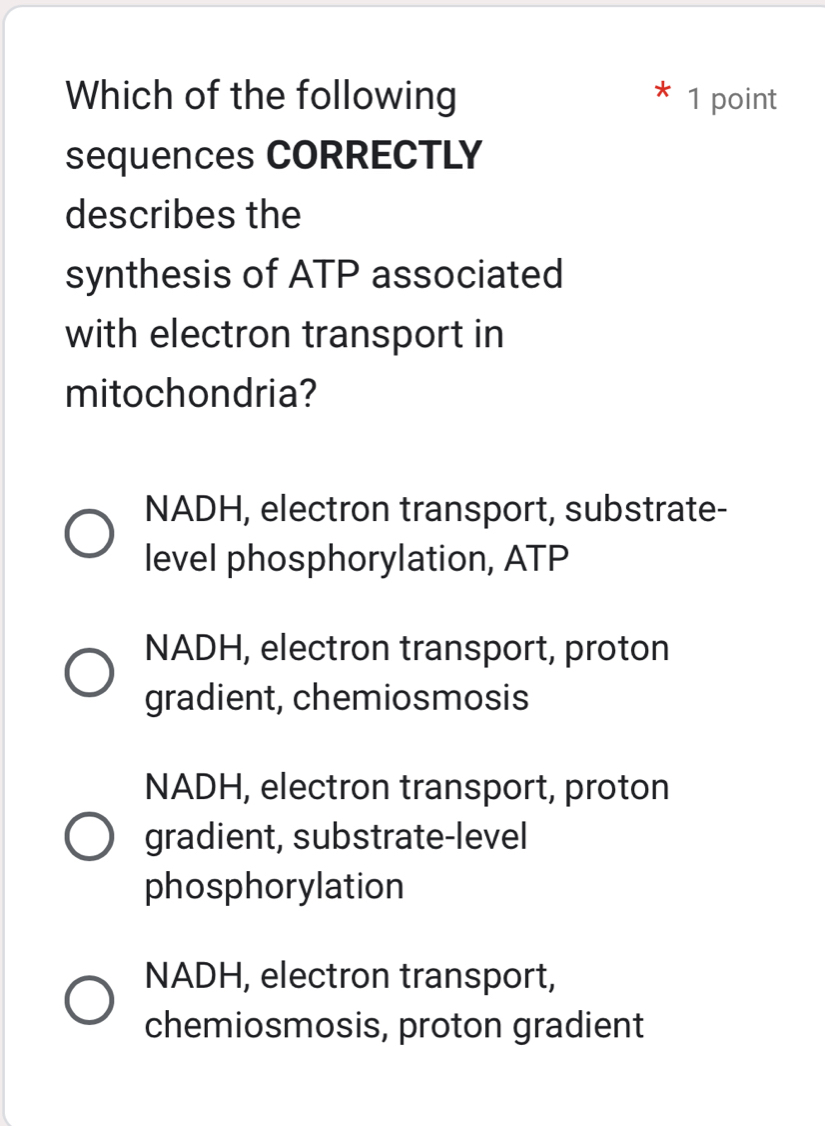Select the substrate-level phosphorylation with proton gradient option
This screenshot has width=825, height=1126.
(x=87, y=837)
